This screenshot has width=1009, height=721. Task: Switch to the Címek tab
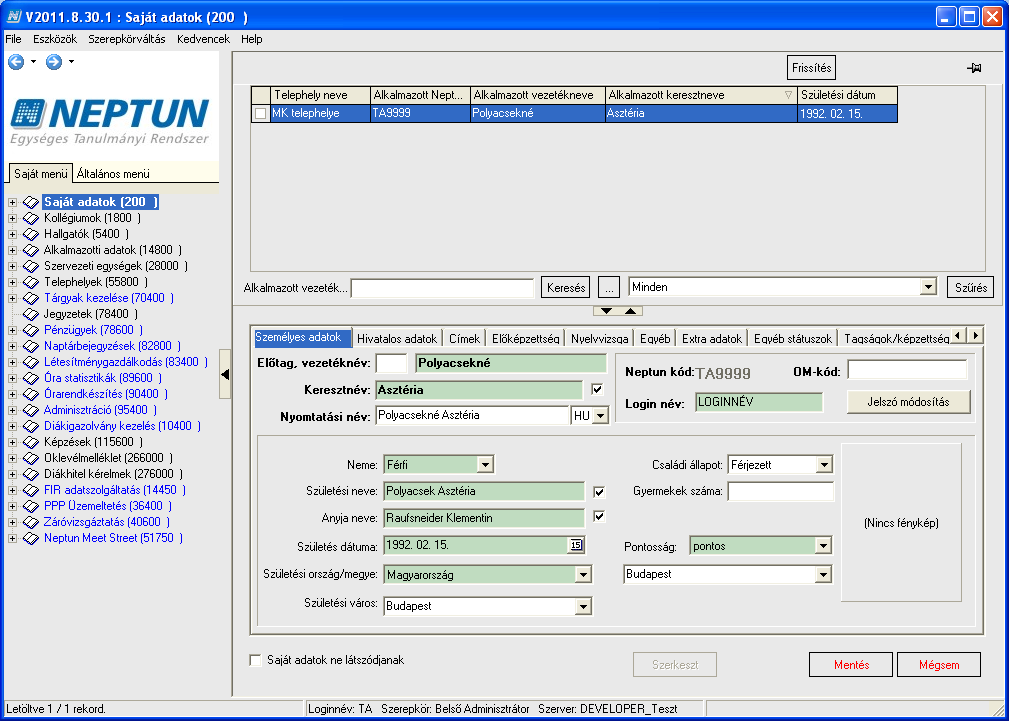pyautogui.click(x=465, y=338)
